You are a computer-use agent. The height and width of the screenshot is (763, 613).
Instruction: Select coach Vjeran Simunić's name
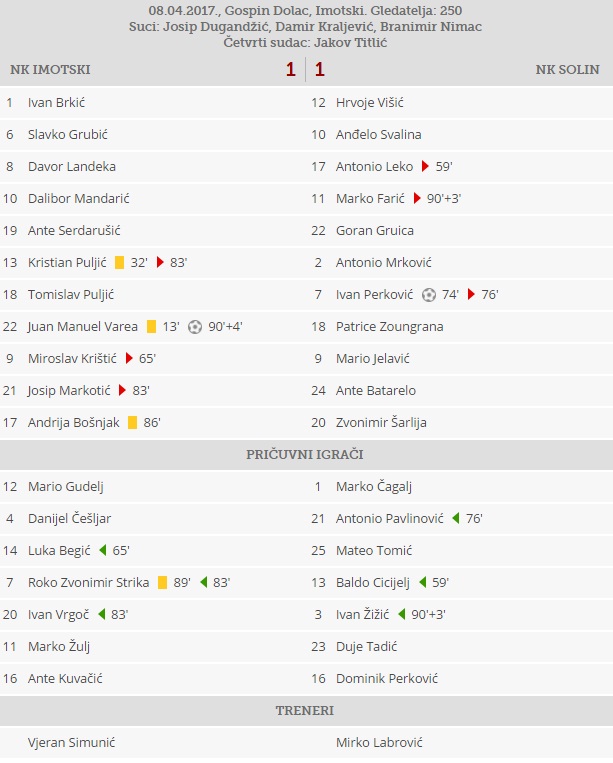[x=70, y=742]
